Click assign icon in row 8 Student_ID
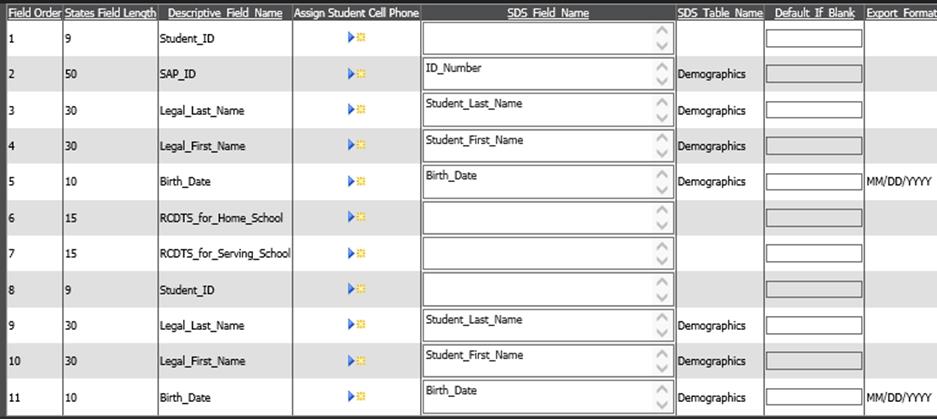937x419 pixels. click(x=357, y=289)
